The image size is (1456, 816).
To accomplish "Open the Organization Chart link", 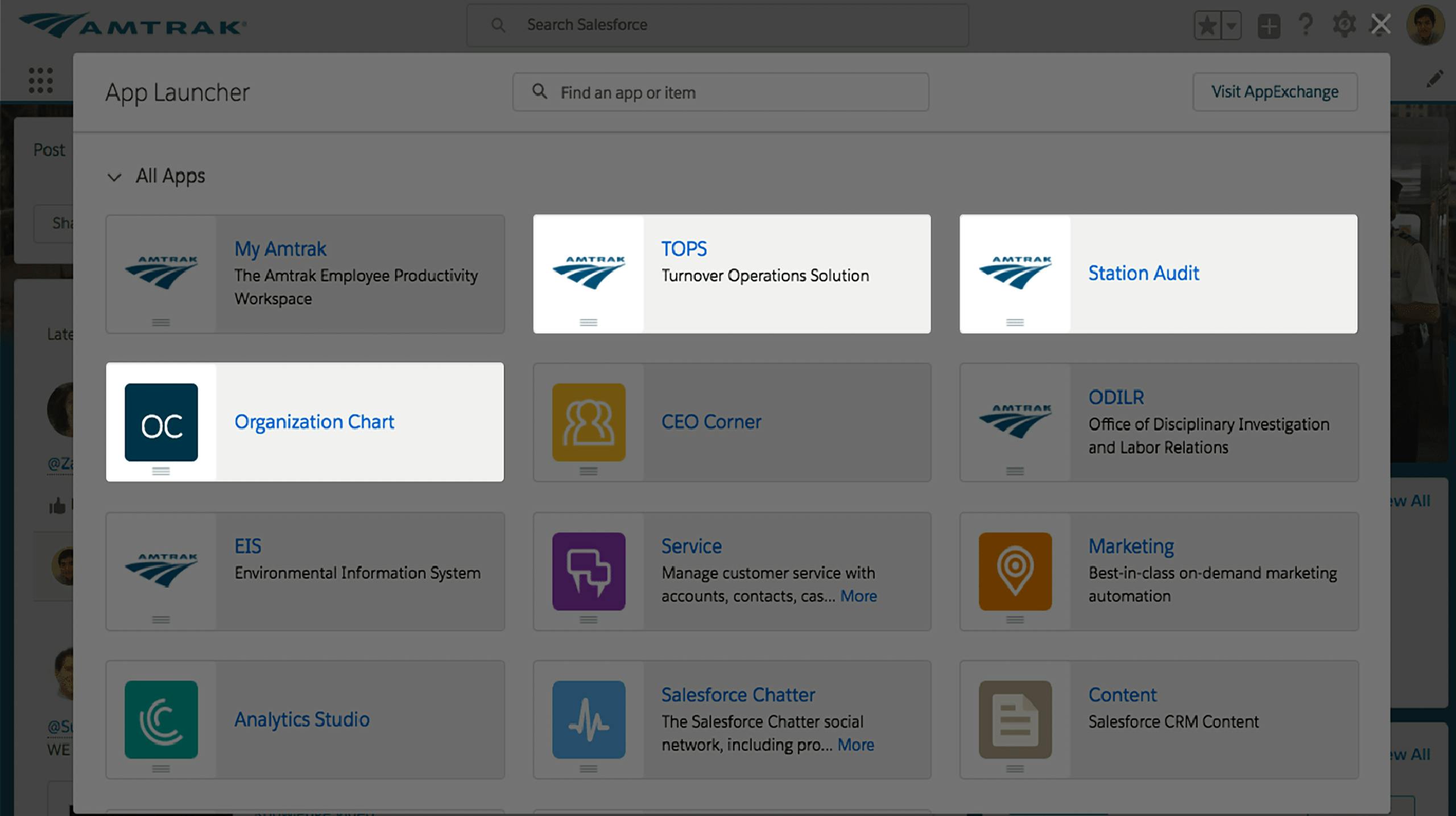I will click(x=314, y=422).
